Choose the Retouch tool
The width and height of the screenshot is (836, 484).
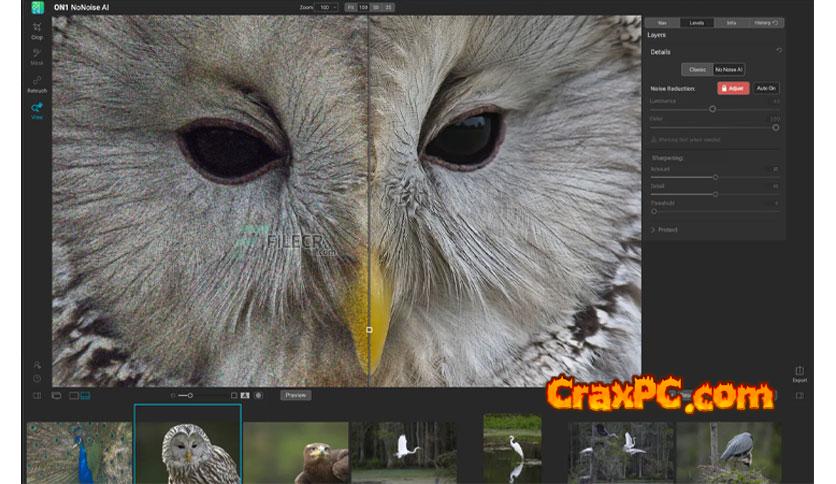37,83
